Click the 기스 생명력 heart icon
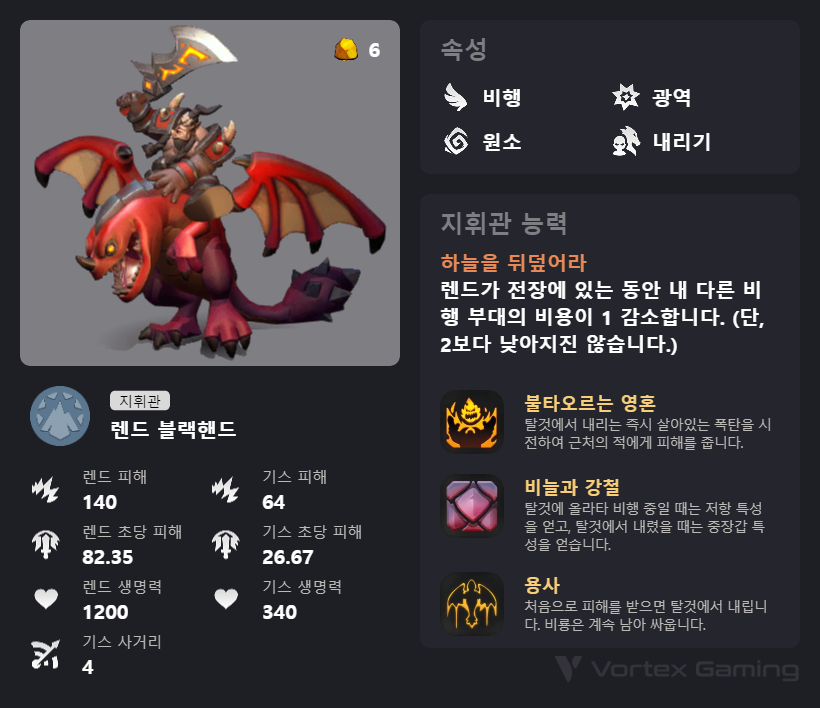 point(226,599)
